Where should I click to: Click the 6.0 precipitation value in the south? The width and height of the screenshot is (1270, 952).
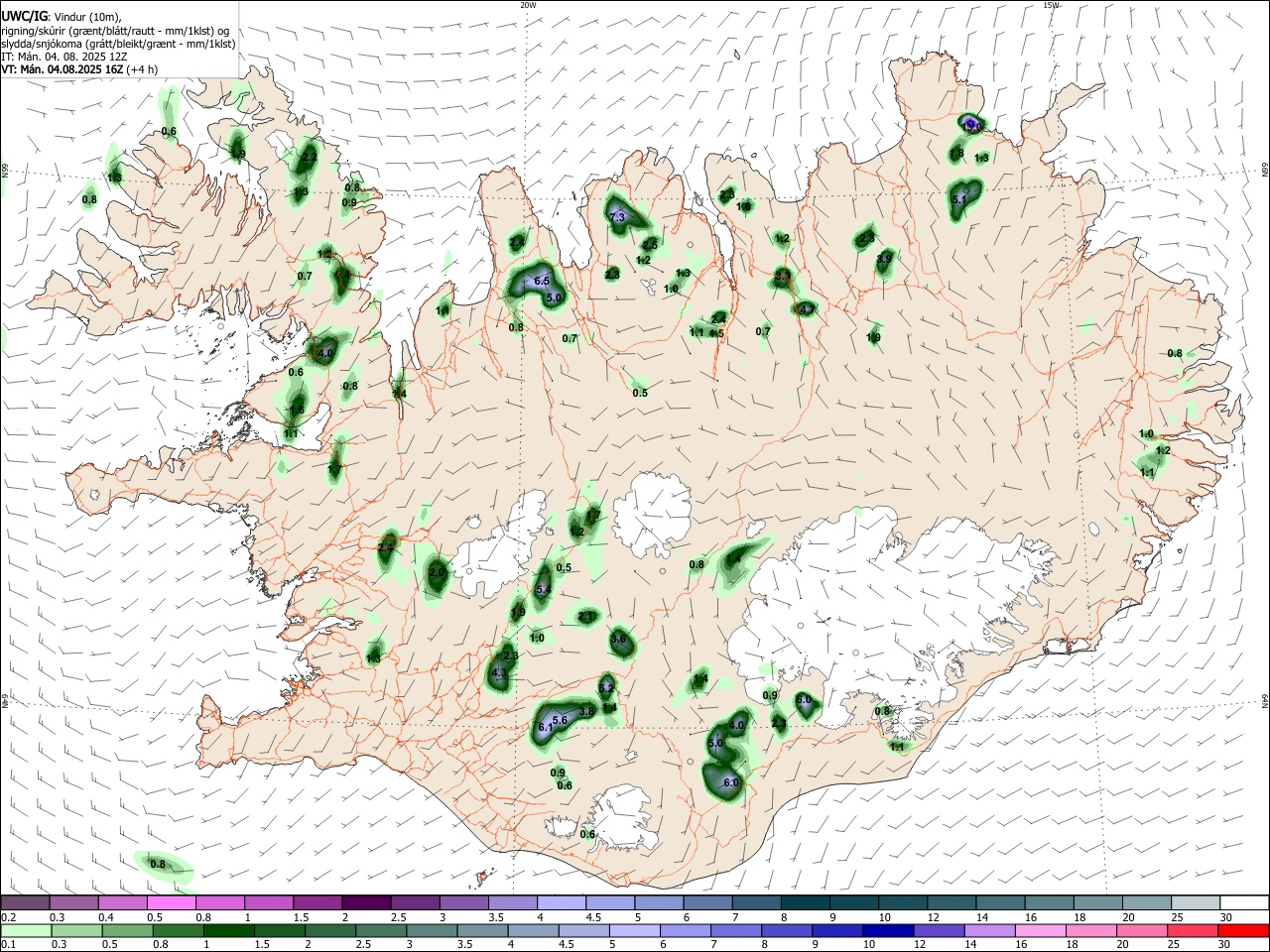[x=732, y=783]
